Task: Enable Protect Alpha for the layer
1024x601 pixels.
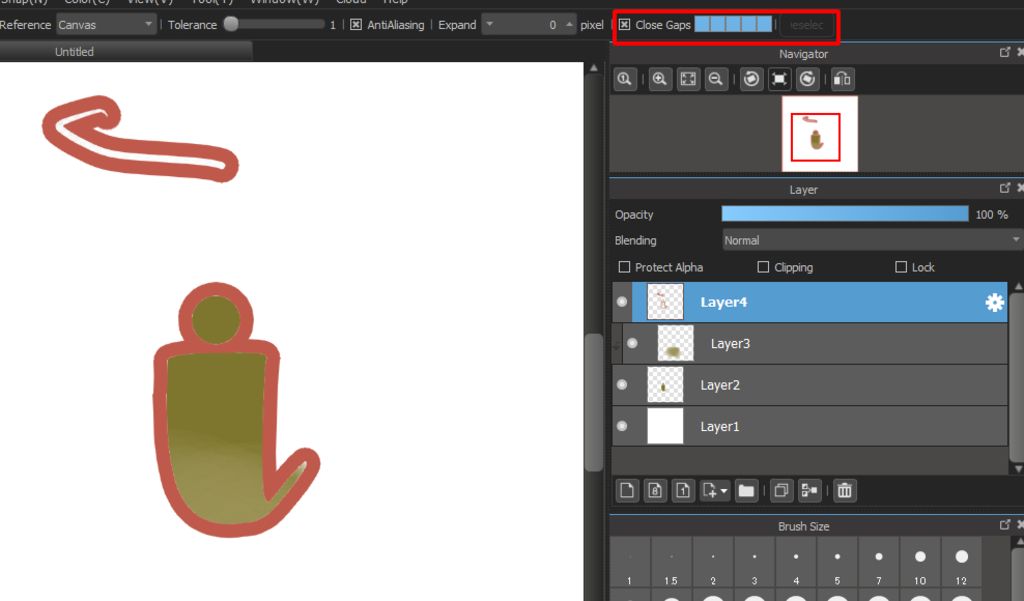Action: pos(624,267)
